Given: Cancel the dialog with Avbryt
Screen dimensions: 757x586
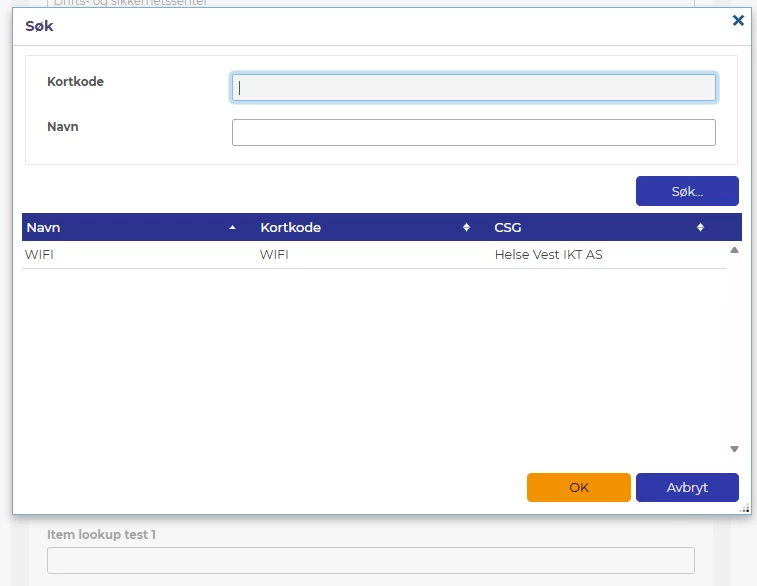Looking at the screenshot, I should point(687,488).
